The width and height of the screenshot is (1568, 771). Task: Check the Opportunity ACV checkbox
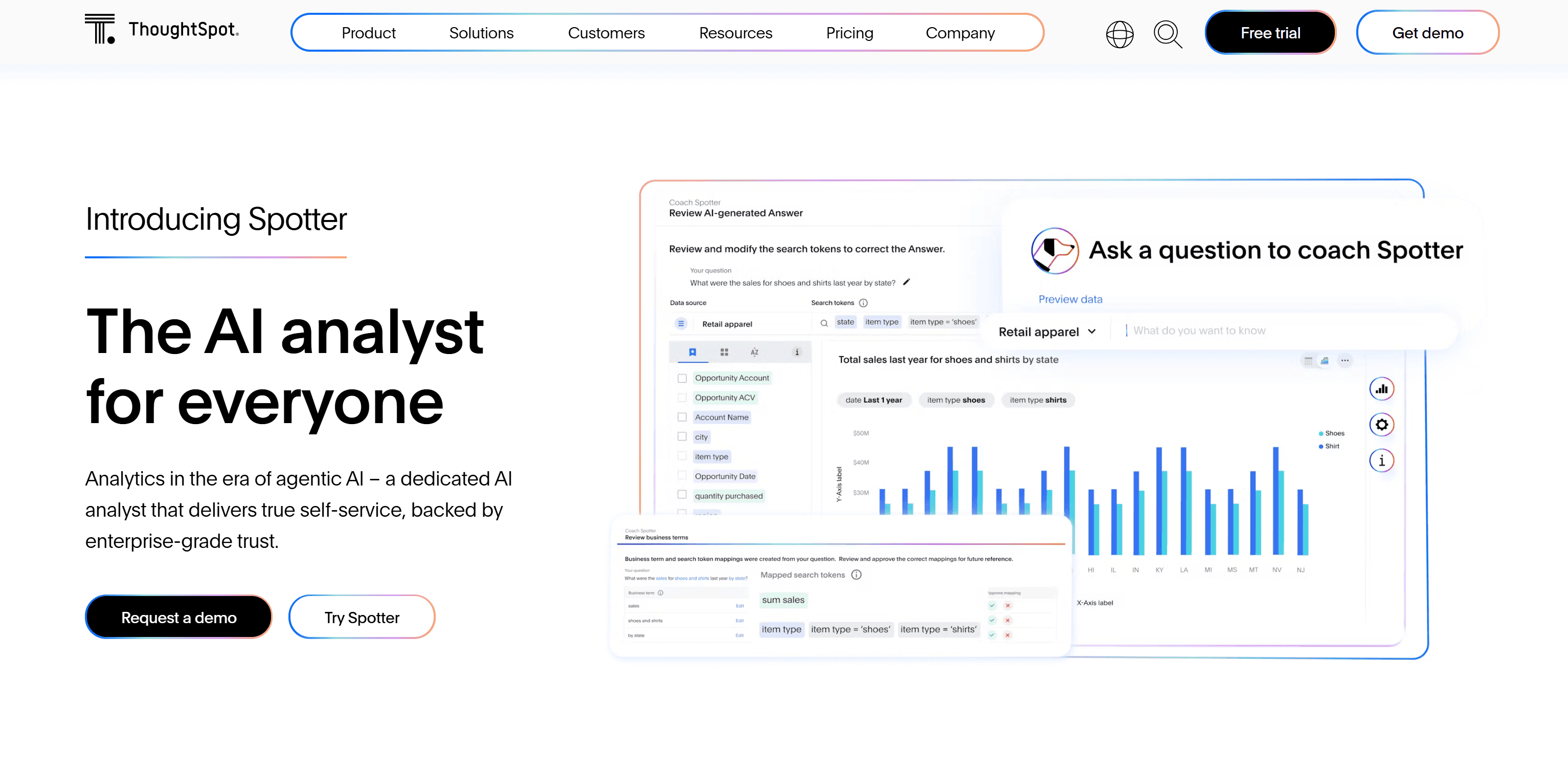[x=682, y=398]
